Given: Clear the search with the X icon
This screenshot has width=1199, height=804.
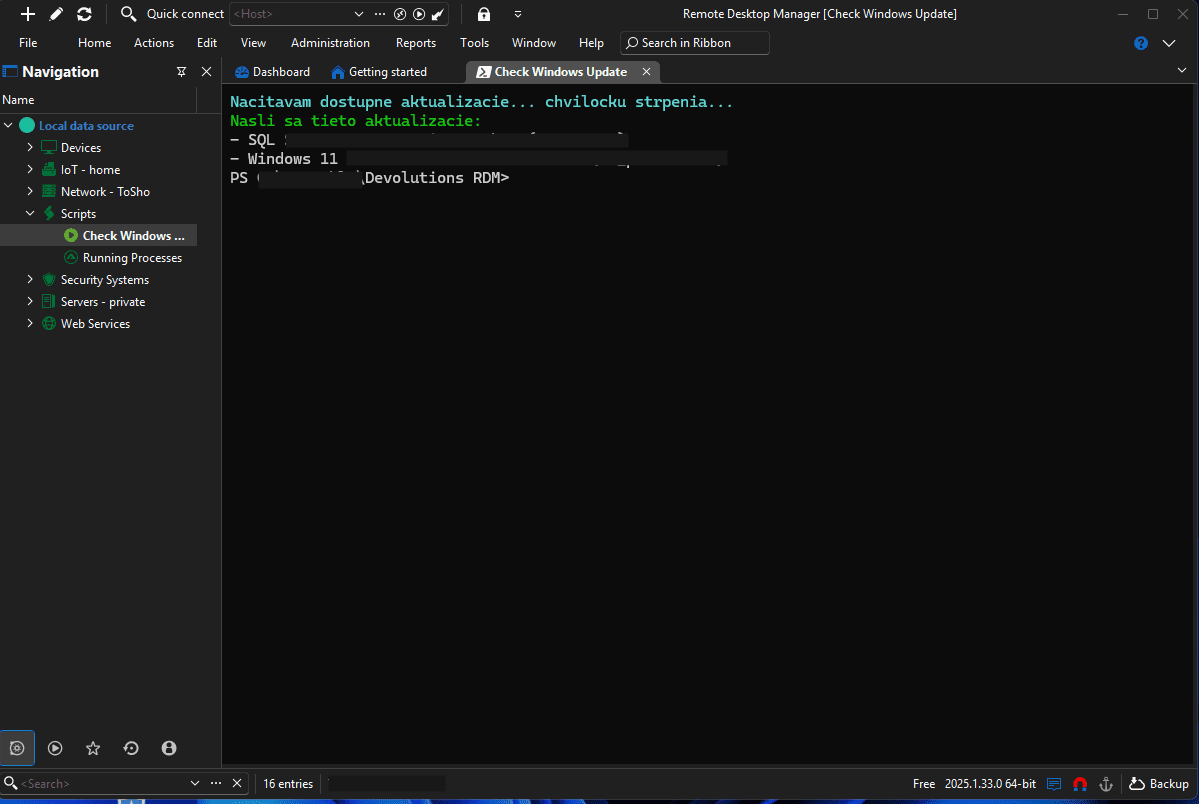Looking at the screenshot, I should (237, 783).
